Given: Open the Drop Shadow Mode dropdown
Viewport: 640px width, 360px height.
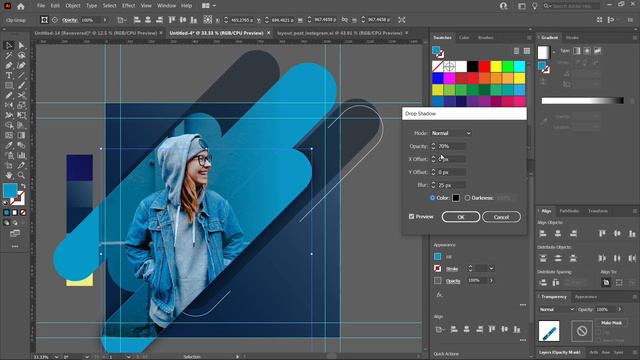Looking at the screenshot, I should coord(451,133).
